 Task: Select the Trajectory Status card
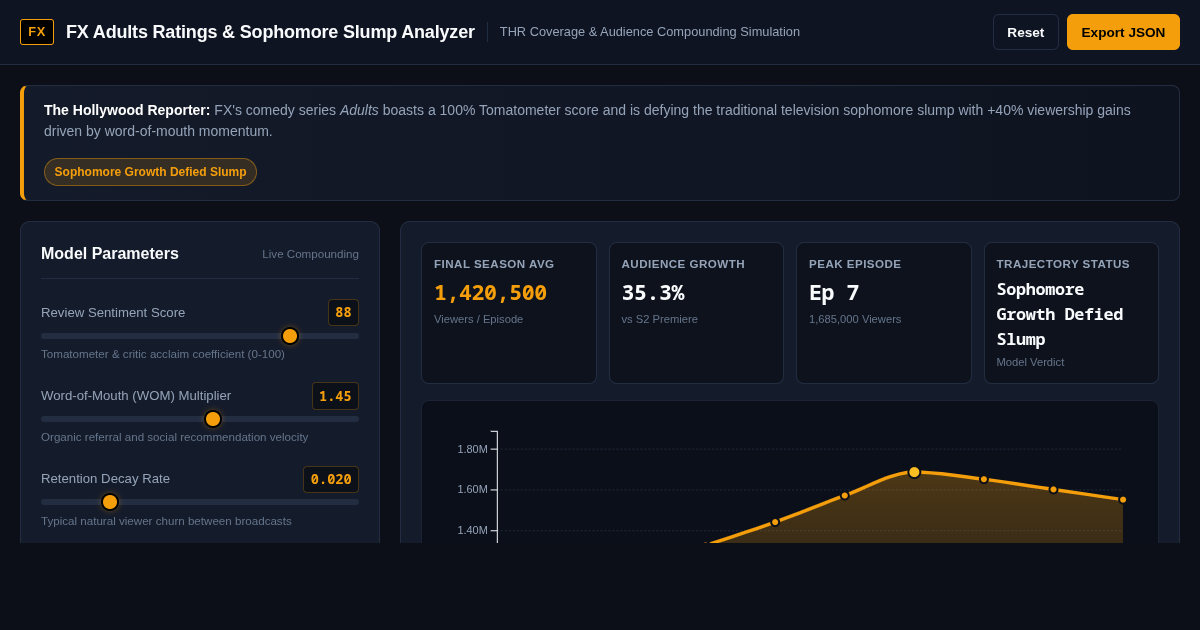click(x=1071, y=313)
